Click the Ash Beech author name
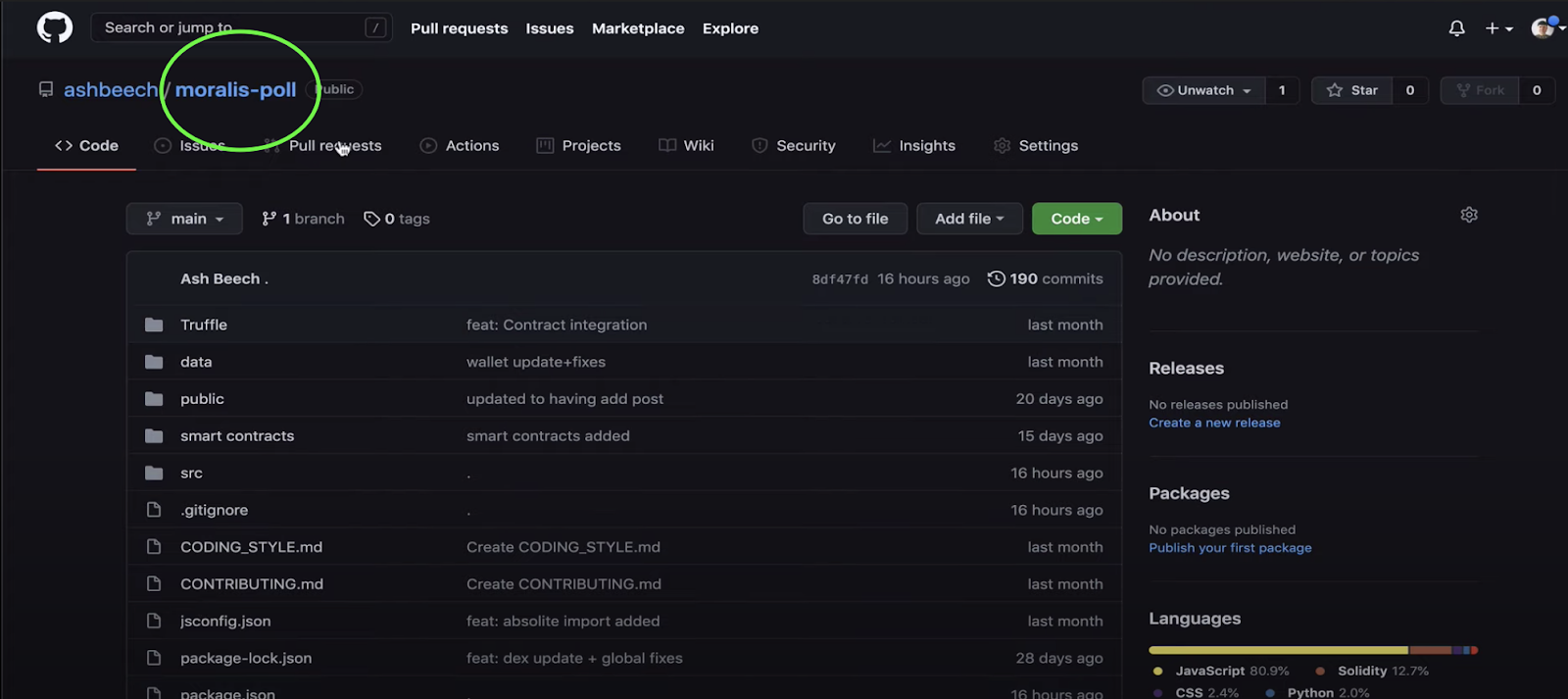1568x699 pixels. 220,278
